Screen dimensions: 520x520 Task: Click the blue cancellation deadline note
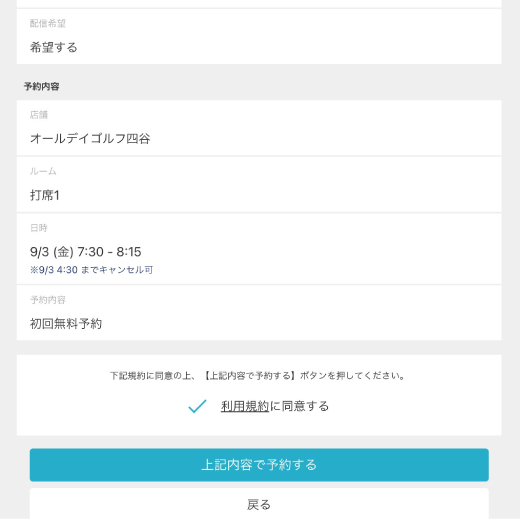tap(91, 270)
